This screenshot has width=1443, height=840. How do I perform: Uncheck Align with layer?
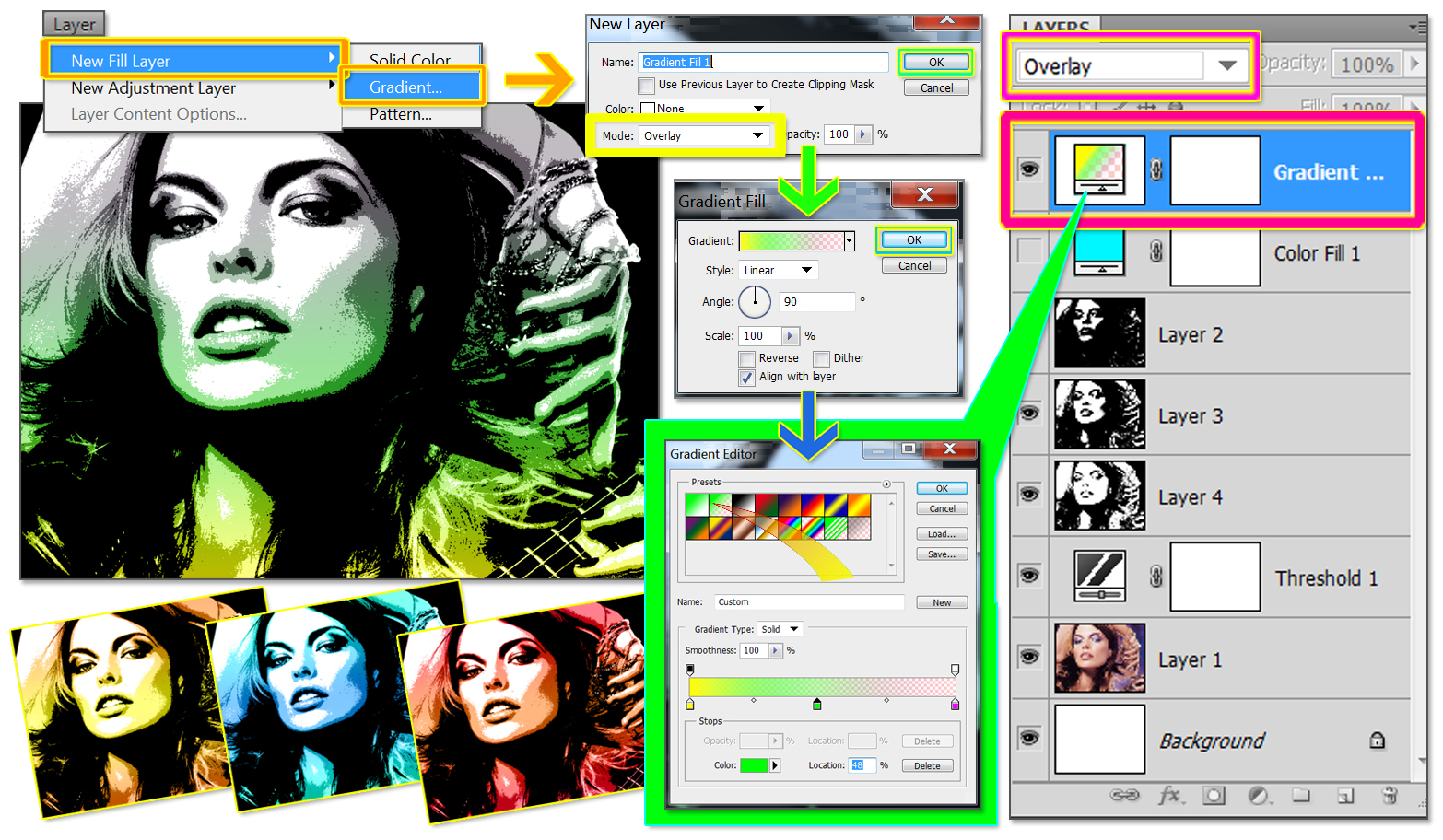pyautogui.click(x=746, y=377)
